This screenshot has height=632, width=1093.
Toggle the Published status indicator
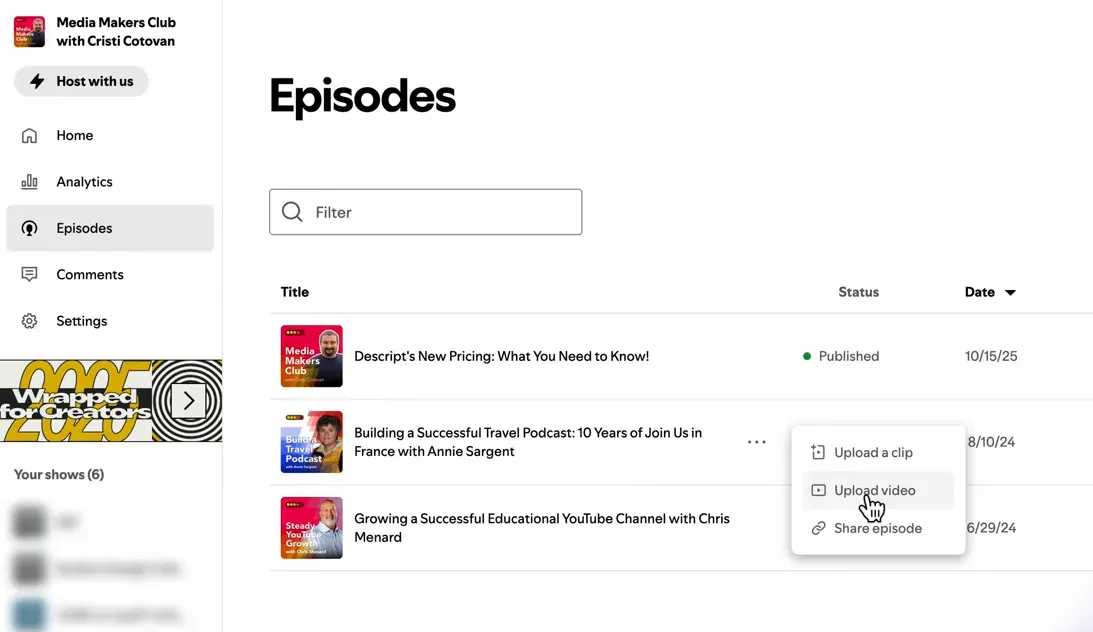click(807, 356)
